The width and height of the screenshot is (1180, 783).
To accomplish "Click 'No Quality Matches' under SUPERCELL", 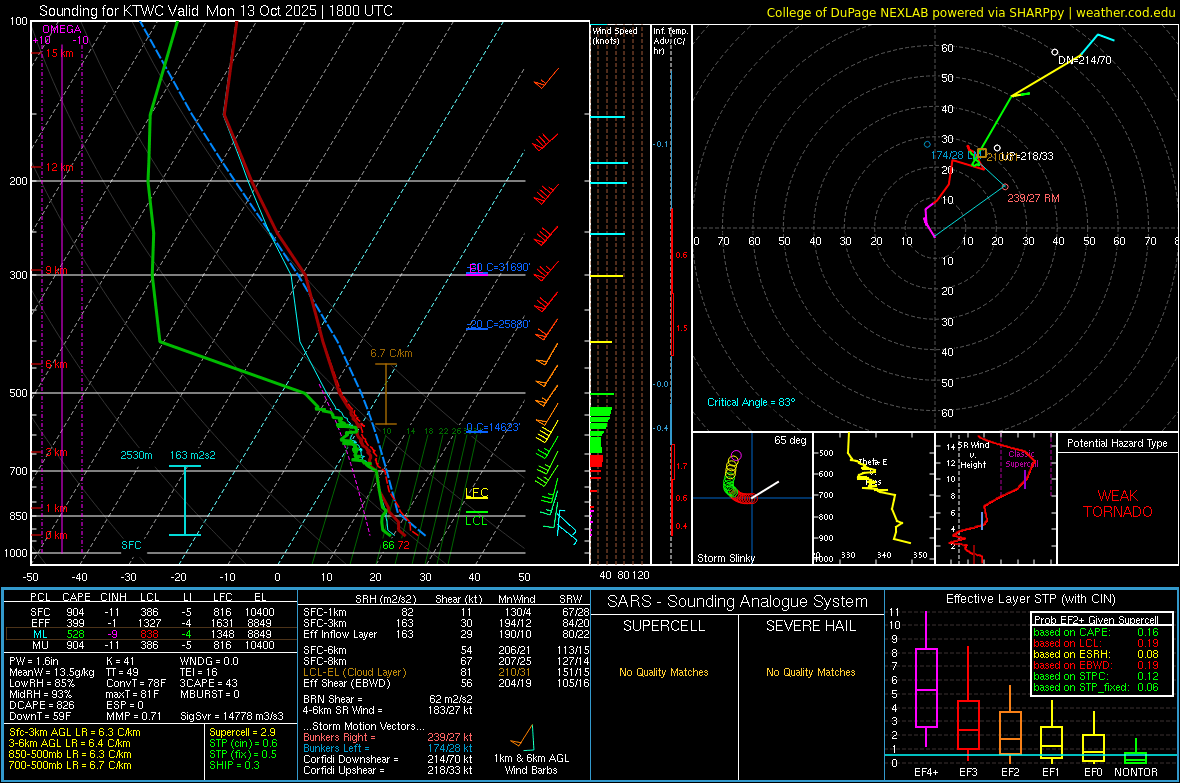I will [x=664, y=672].
